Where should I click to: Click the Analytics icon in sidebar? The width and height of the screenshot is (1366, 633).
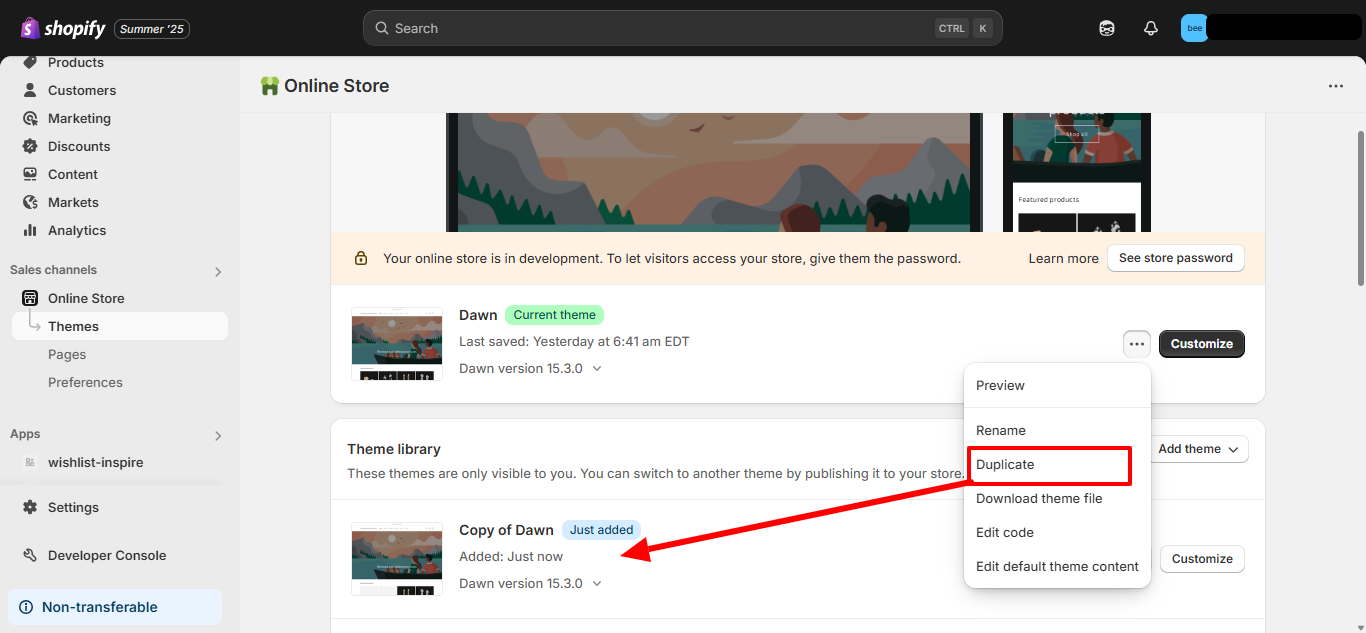[29, 230]
